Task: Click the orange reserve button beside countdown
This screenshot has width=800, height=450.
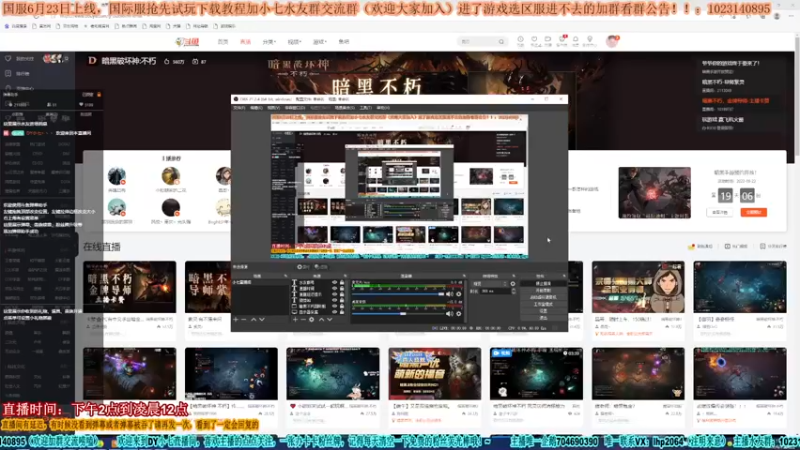Action: pyautogui.click(x=754, y=212)
